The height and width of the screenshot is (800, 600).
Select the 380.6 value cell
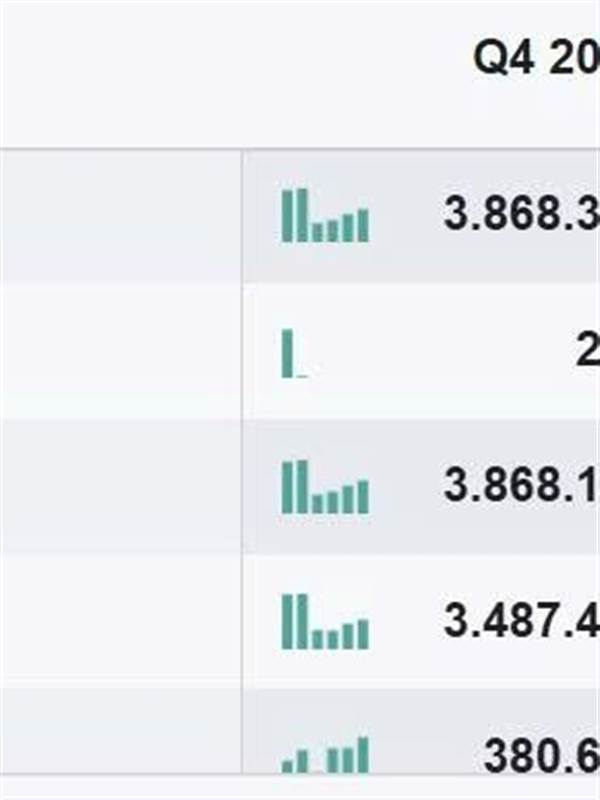(x=541, y=755)
